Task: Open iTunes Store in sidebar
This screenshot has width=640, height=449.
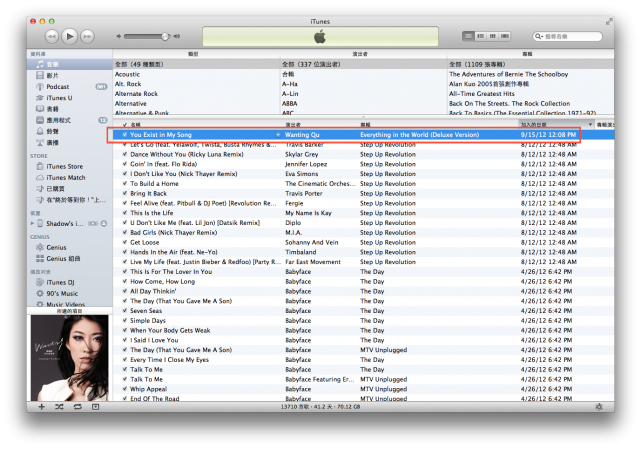Action: 69,167
